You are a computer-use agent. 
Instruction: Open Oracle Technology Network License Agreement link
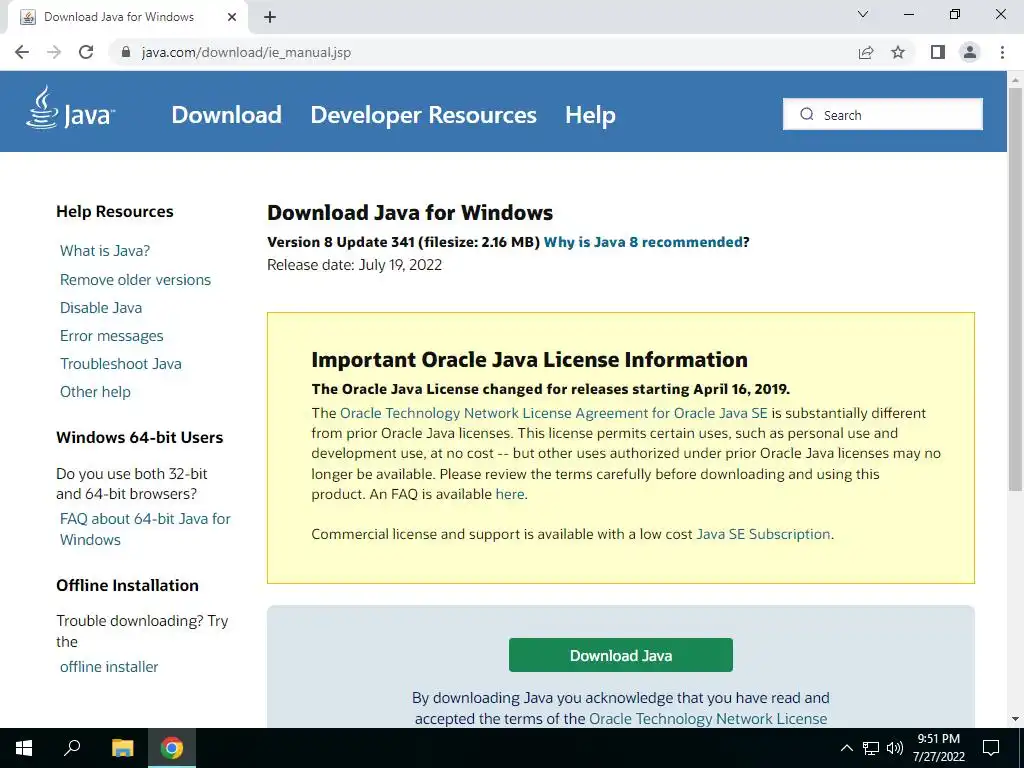554,413
